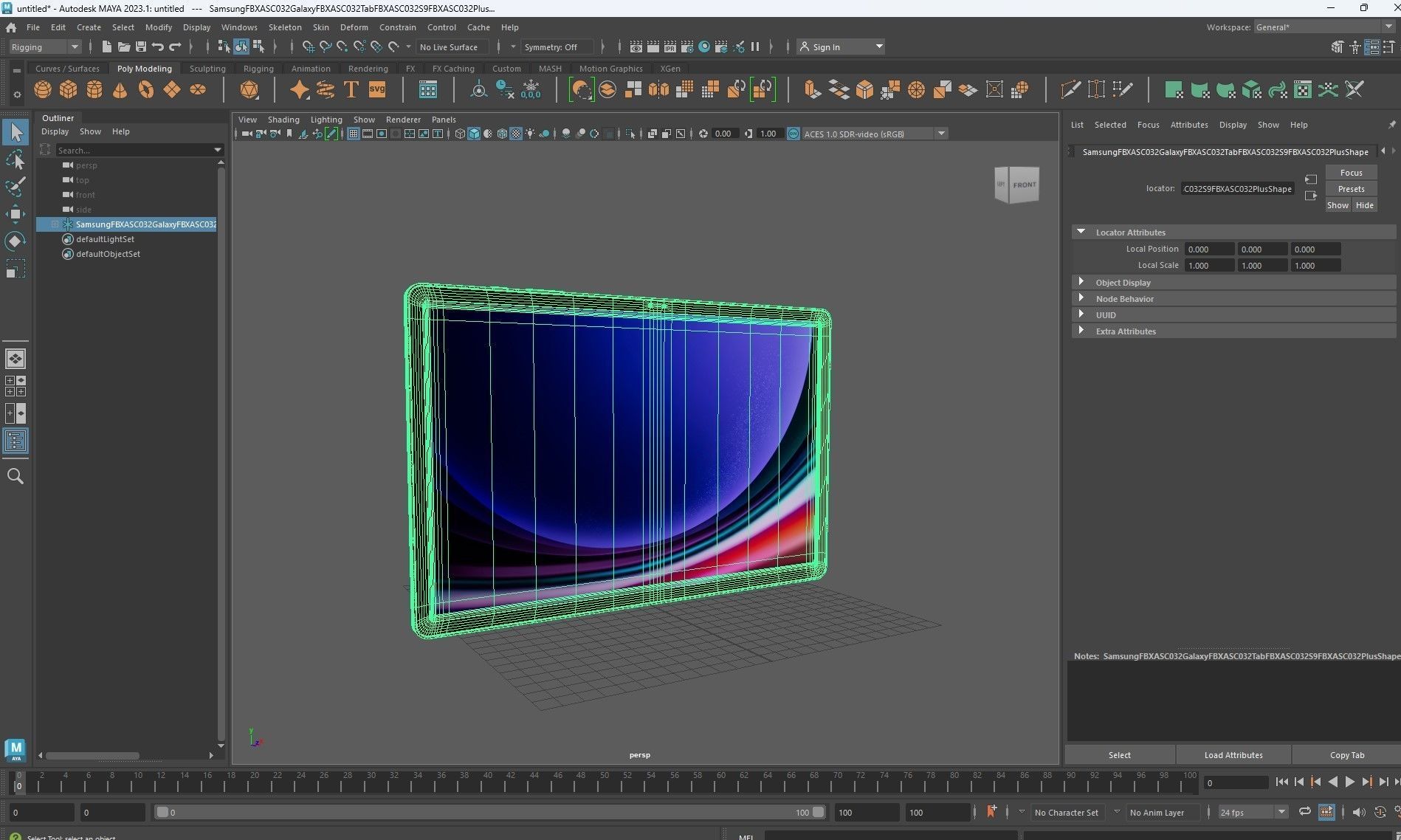Activate the Select tool in toolbox
This screenshot has width=1401, height=840.
(16, 133)
